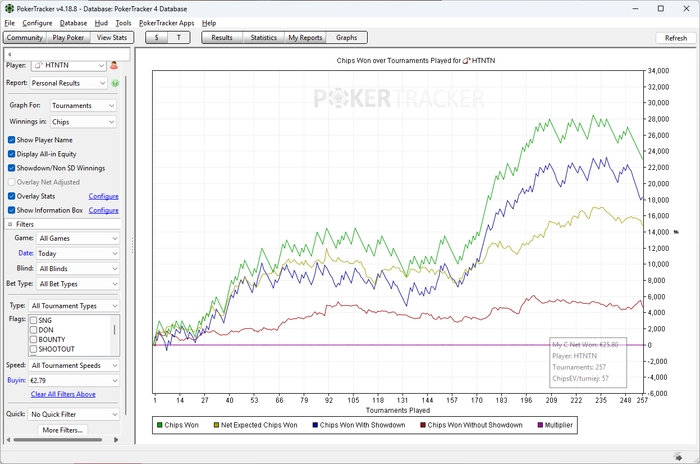This screenshot has width=700, height=464.
Task: Click the More Filters button
Action: coord(62,430)
